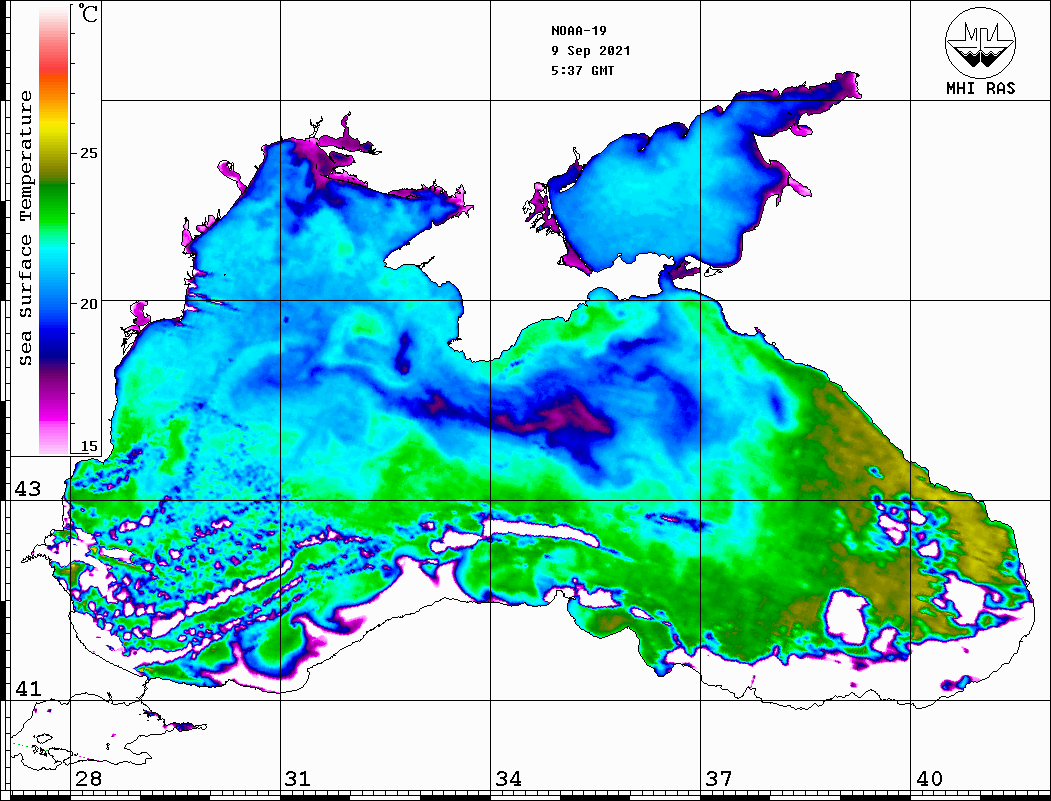Click latitude label '41'
The height and width of the screenshot is (801, 1051).
[28, 688]
